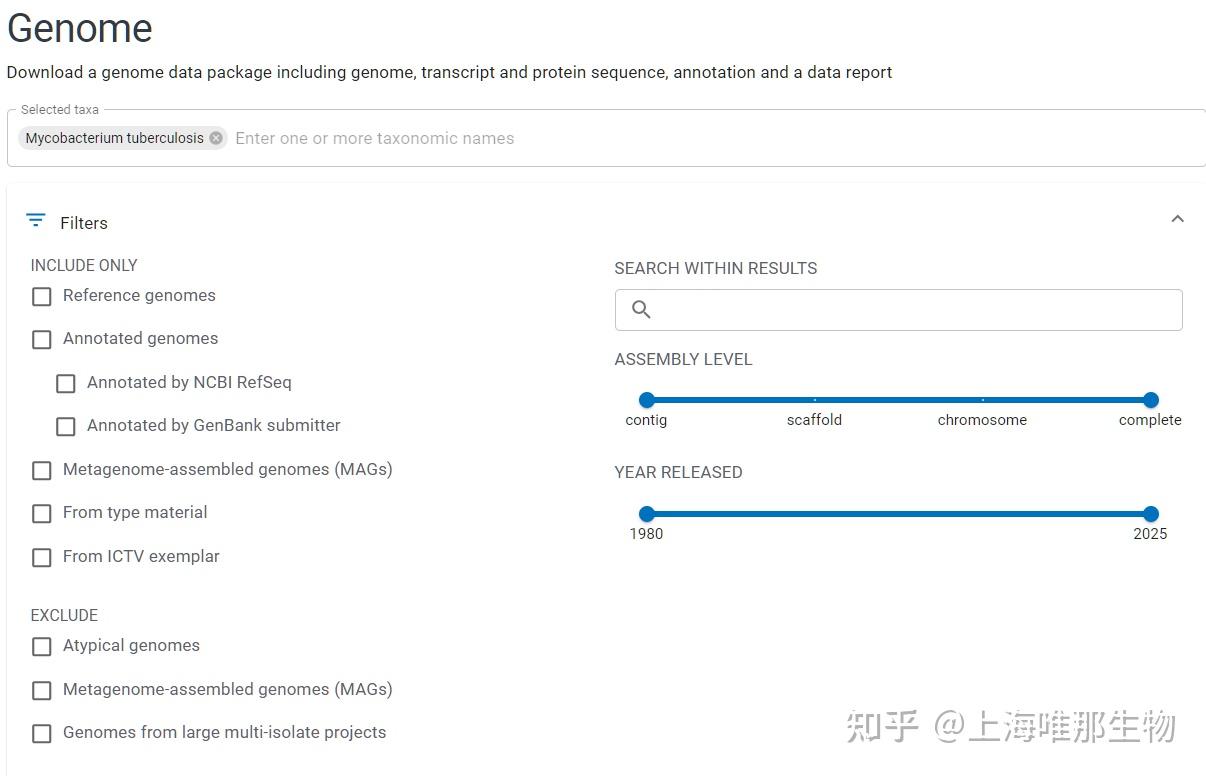
Task: Click the Search Within Results input box
Action: click(x=898, y=309)
